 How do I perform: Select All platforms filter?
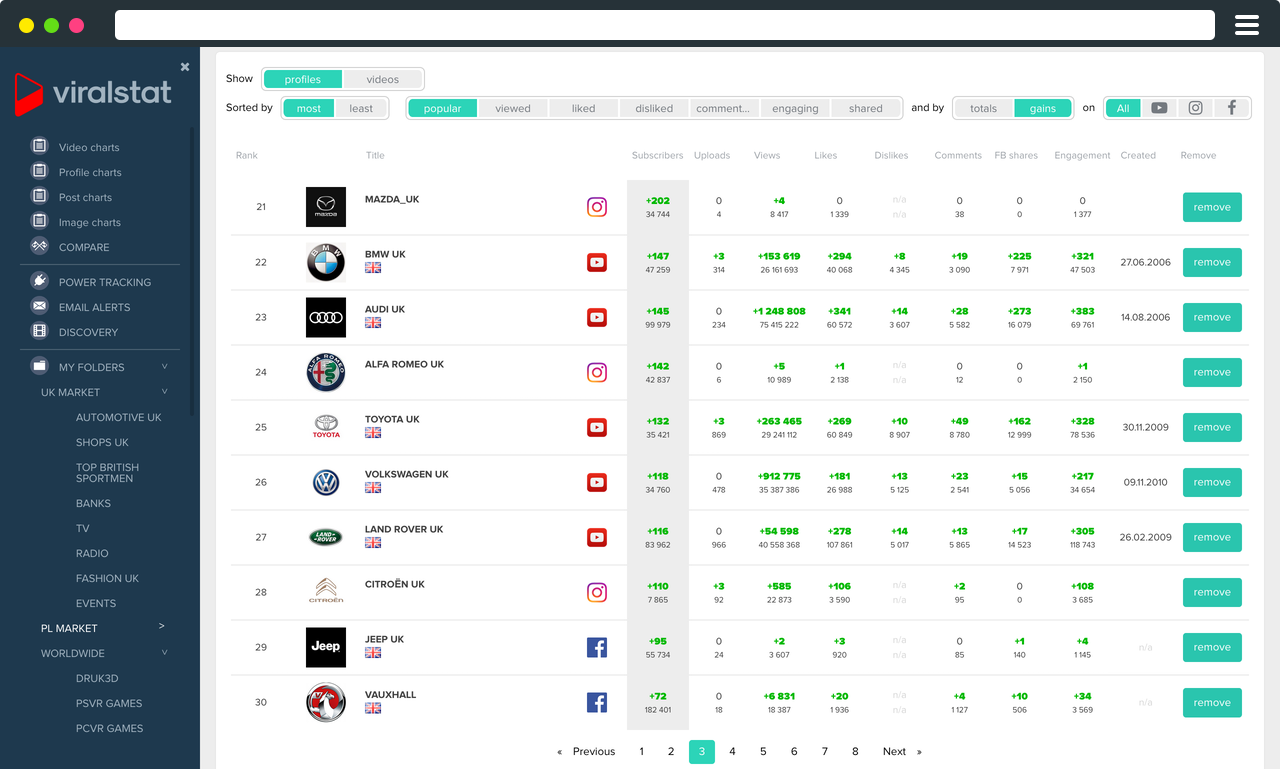(x=1123, y=108)
